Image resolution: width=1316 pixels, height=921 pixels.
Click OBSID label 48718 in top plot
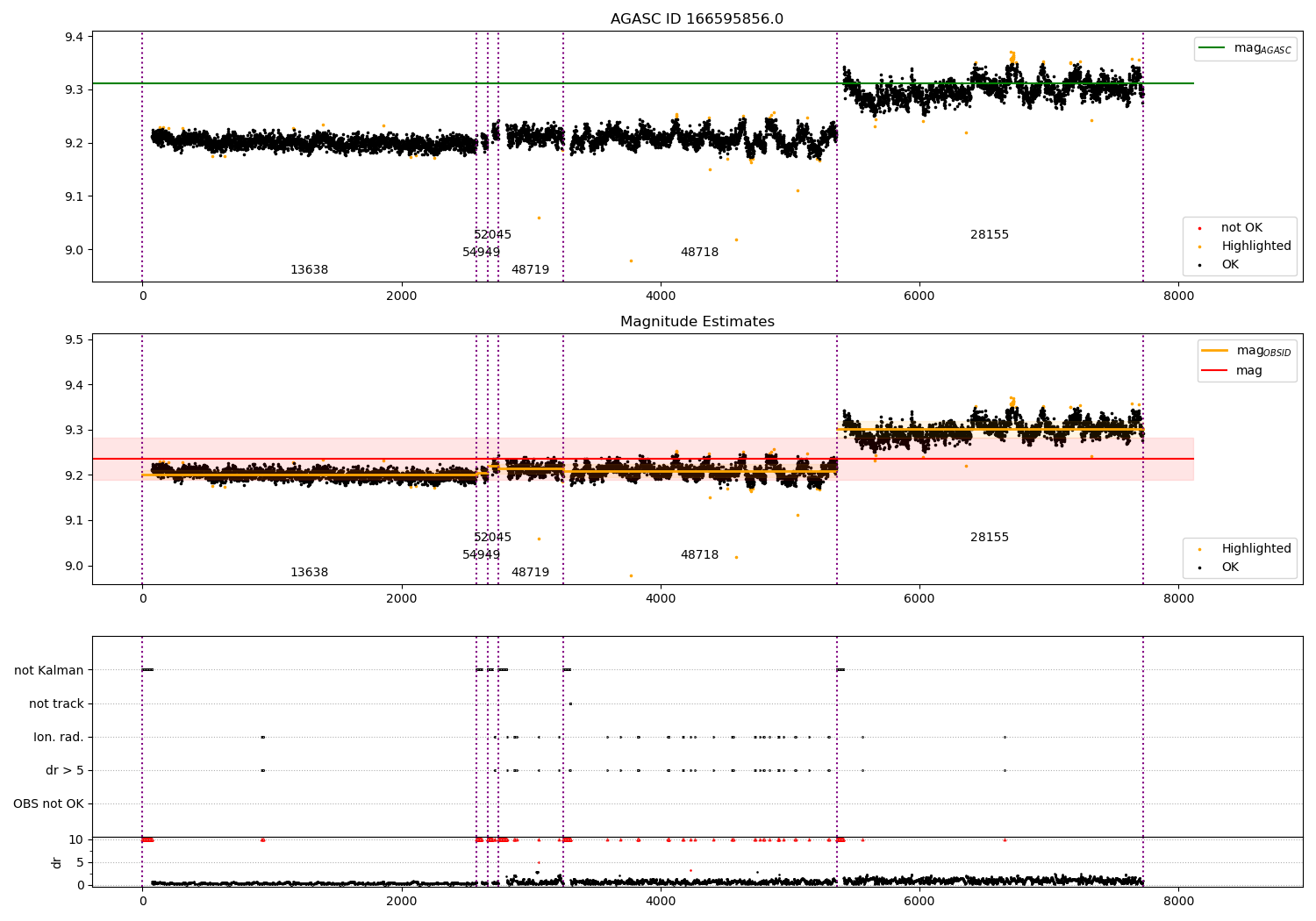click(x=699, y=253)
